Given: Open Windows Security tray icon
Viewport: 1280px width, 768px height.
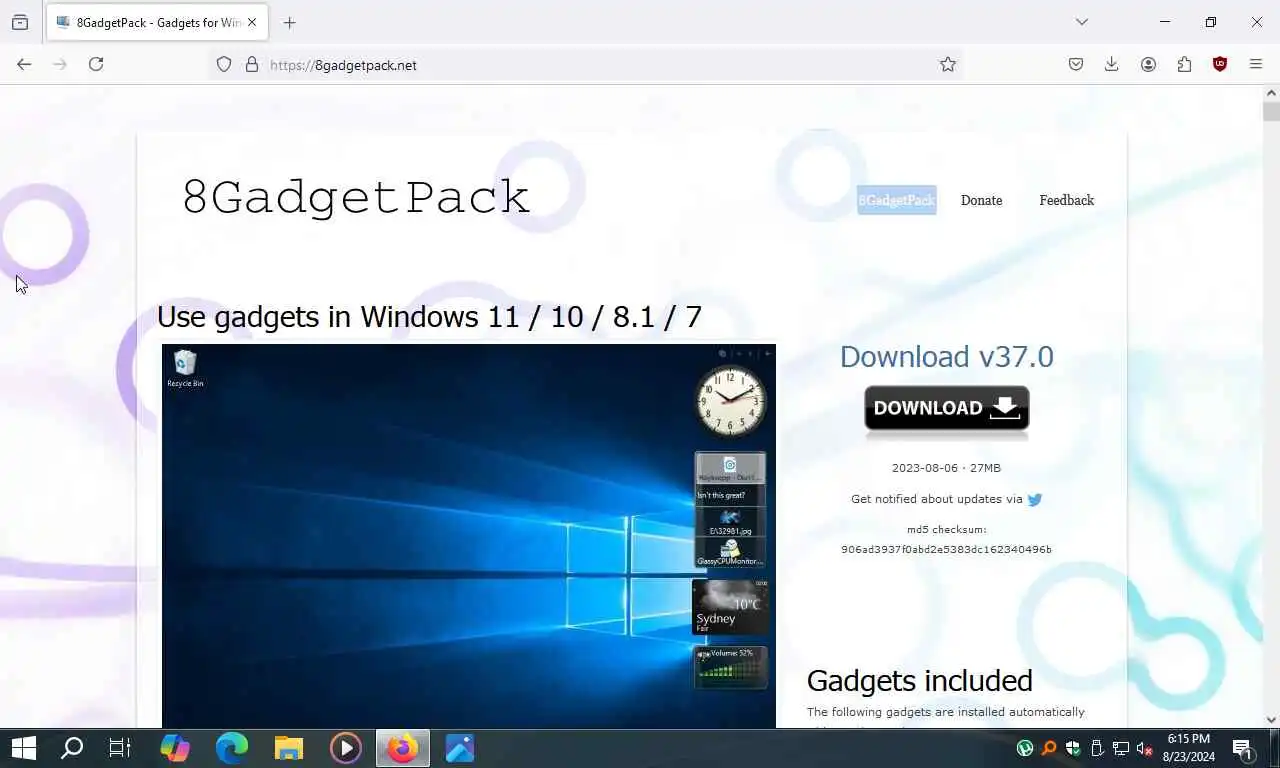Looking at the screenshot, I should coord(1073,748).
